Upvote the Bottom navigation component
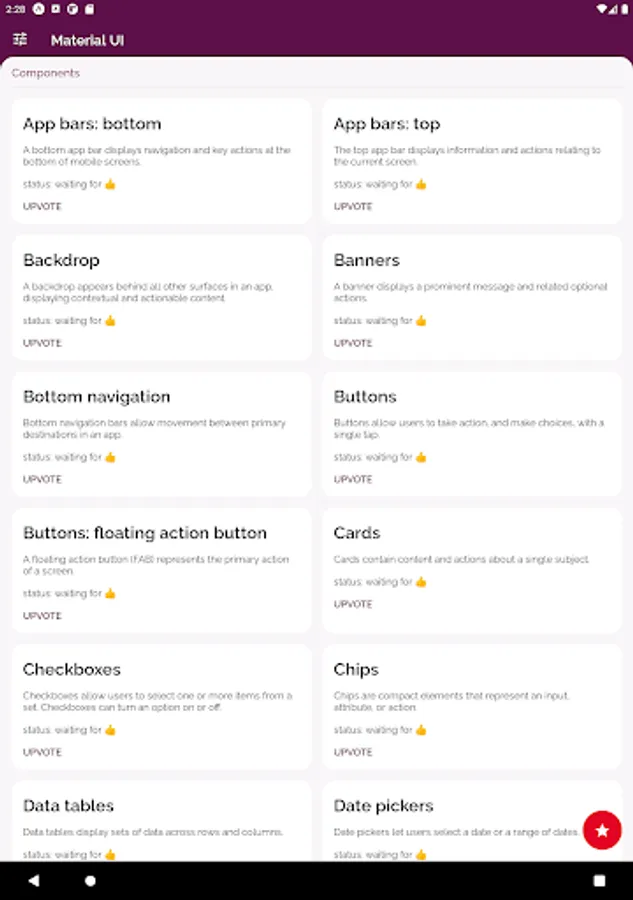 tap(42, 479)
